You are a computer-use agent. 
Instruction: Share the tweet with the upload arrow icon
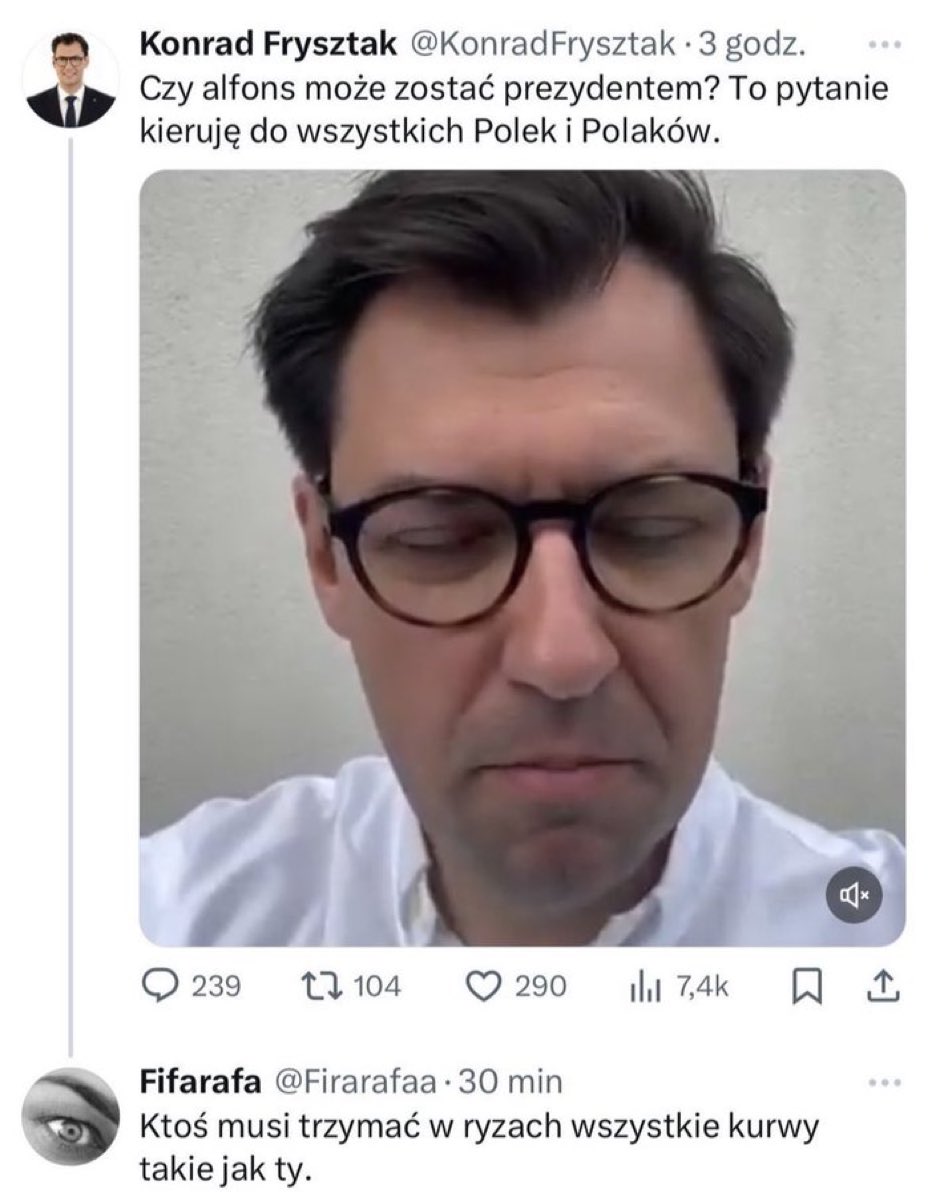point(884,986)
